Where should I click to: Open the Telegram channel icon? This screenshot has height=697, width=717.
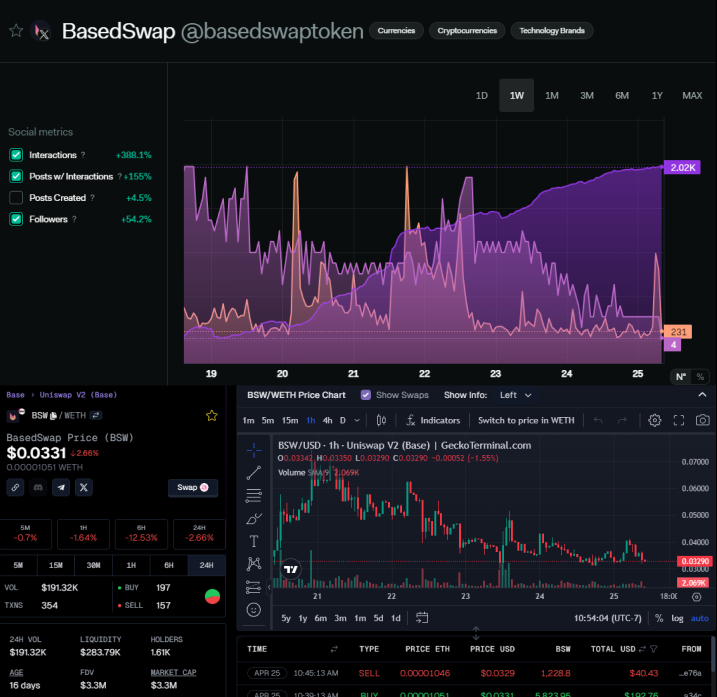click(x=61, y=488)
